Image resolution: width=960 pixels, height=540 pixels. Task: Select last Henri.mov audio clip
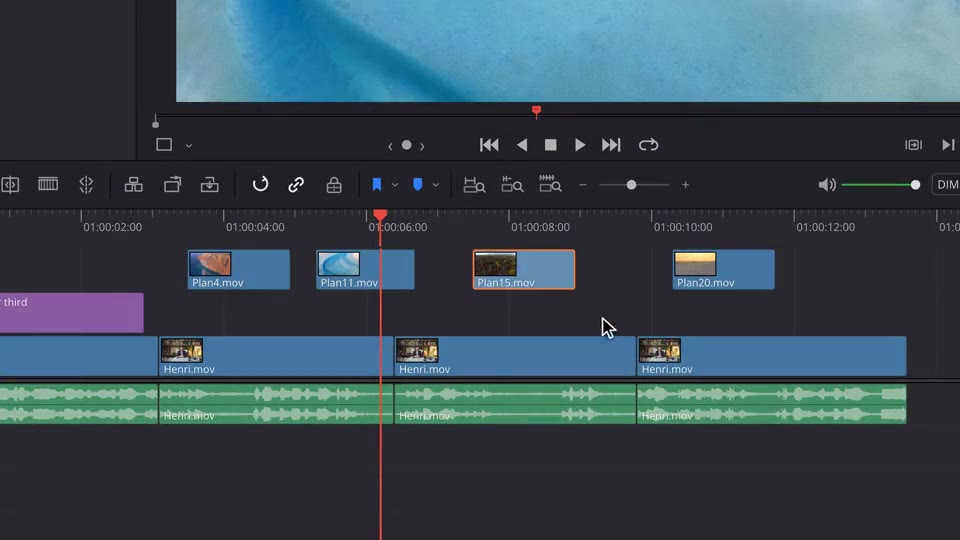[x=771, y=403]
